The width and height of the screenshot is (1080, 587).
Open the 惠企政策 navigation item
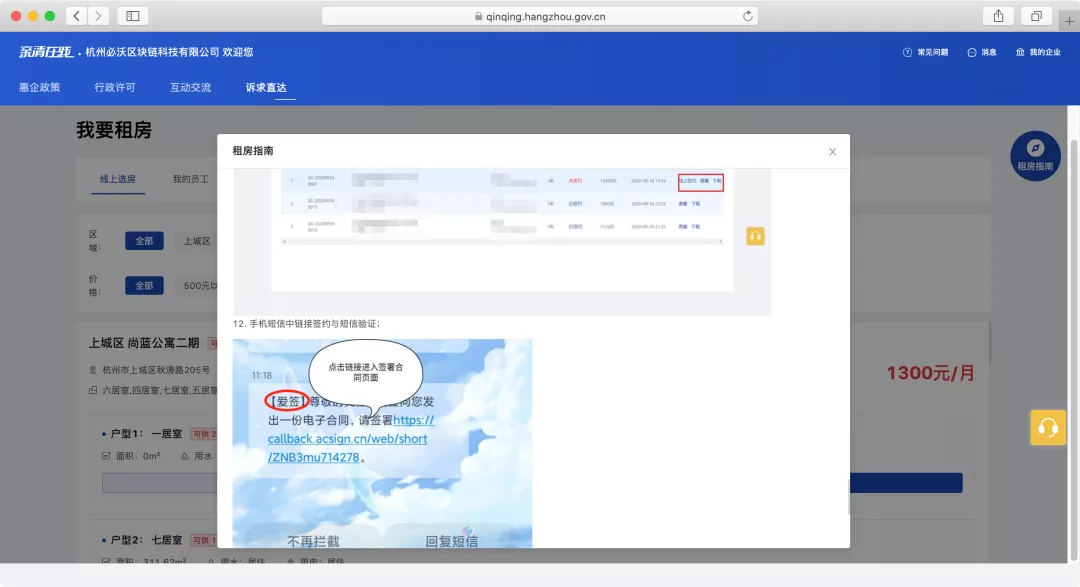point(39,87)
